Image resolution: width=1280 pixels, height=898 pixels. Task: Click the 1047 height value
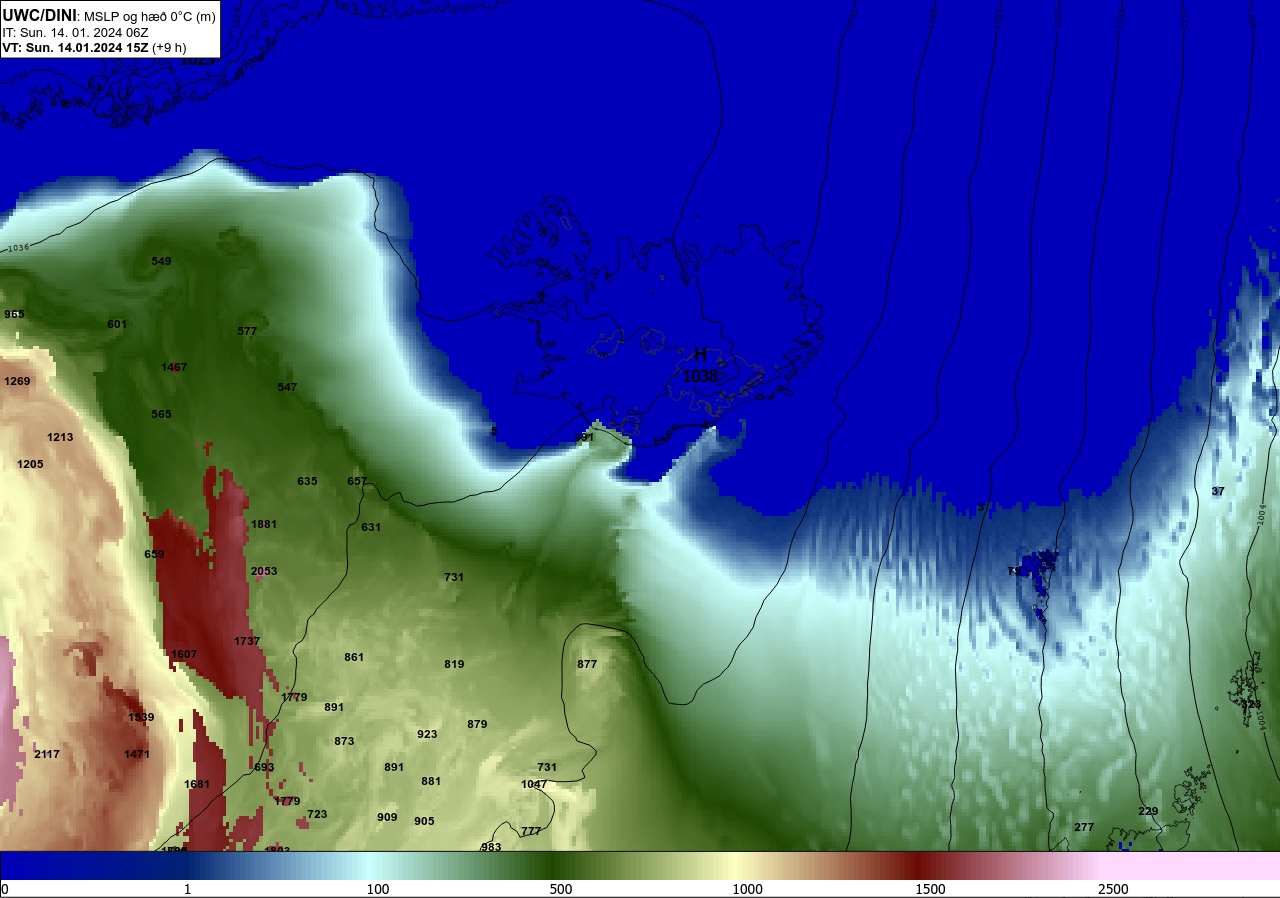tap(534, 784)
